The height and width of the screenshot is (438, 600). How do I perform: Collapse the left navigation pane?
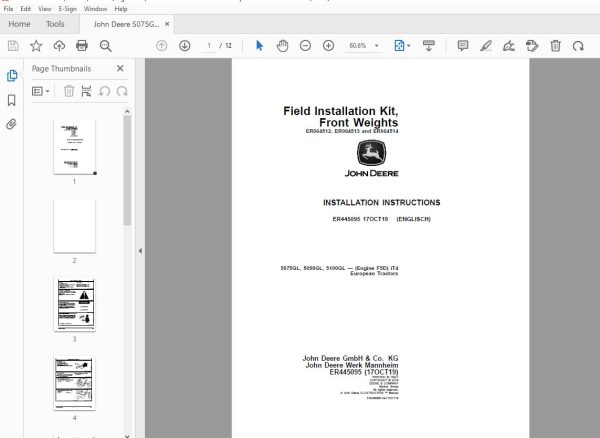click(140, 251)
